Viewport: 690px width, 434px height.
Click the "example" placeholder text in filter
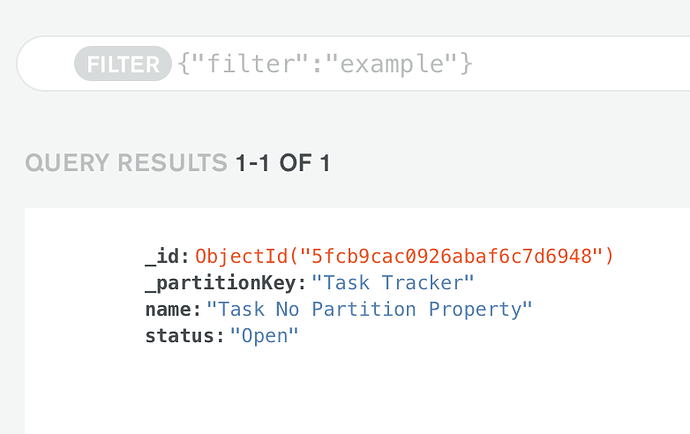(399, 65)
